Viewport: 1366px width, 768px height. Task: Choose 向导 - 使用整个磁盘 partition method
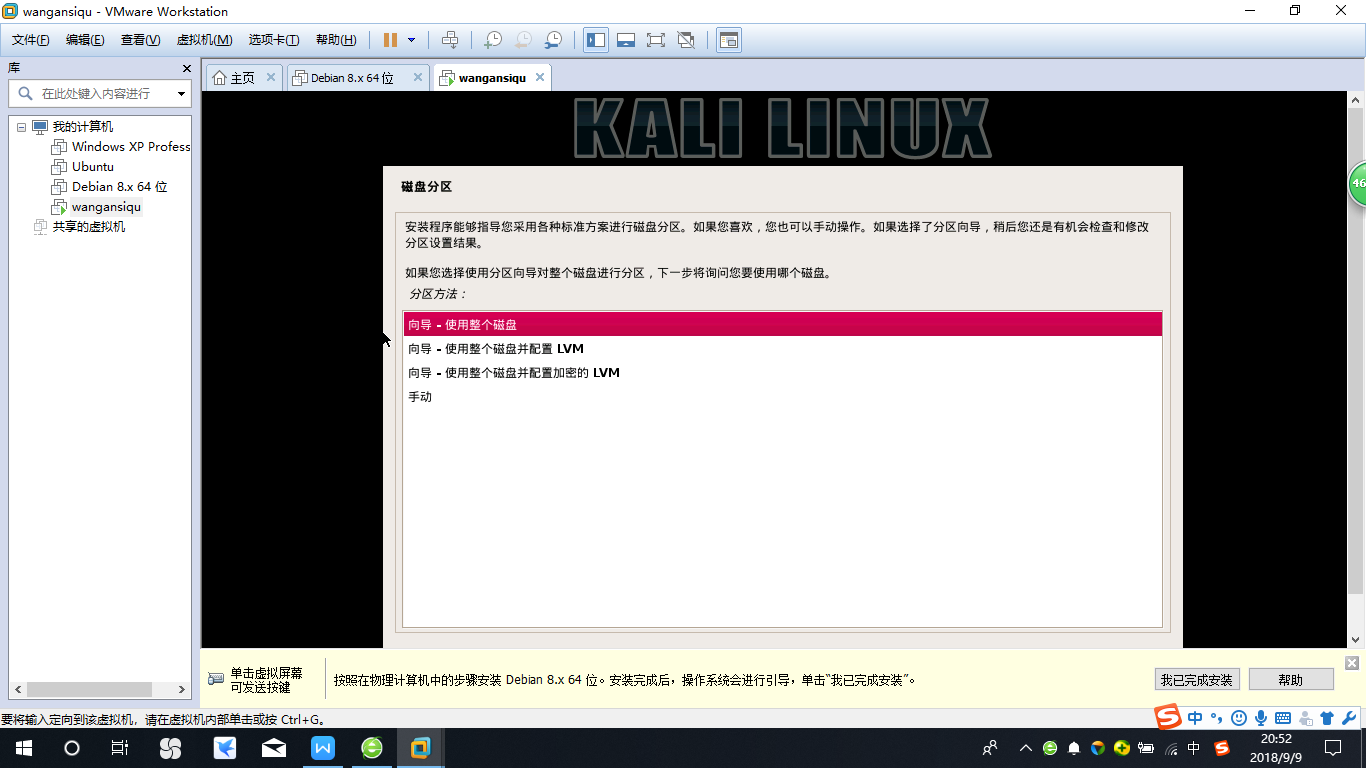pyautogui.click(x=783, y=325)
